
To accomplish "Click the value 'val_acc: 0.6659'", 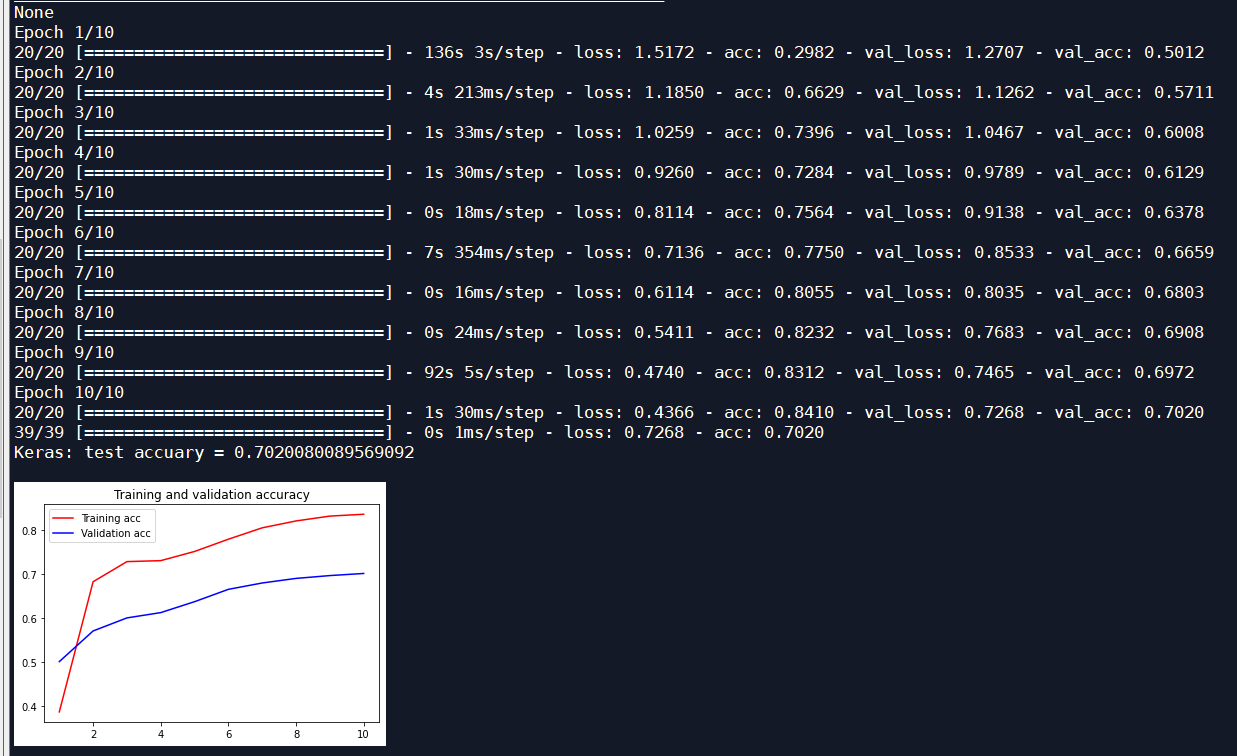I will [x=1139, y=252].
